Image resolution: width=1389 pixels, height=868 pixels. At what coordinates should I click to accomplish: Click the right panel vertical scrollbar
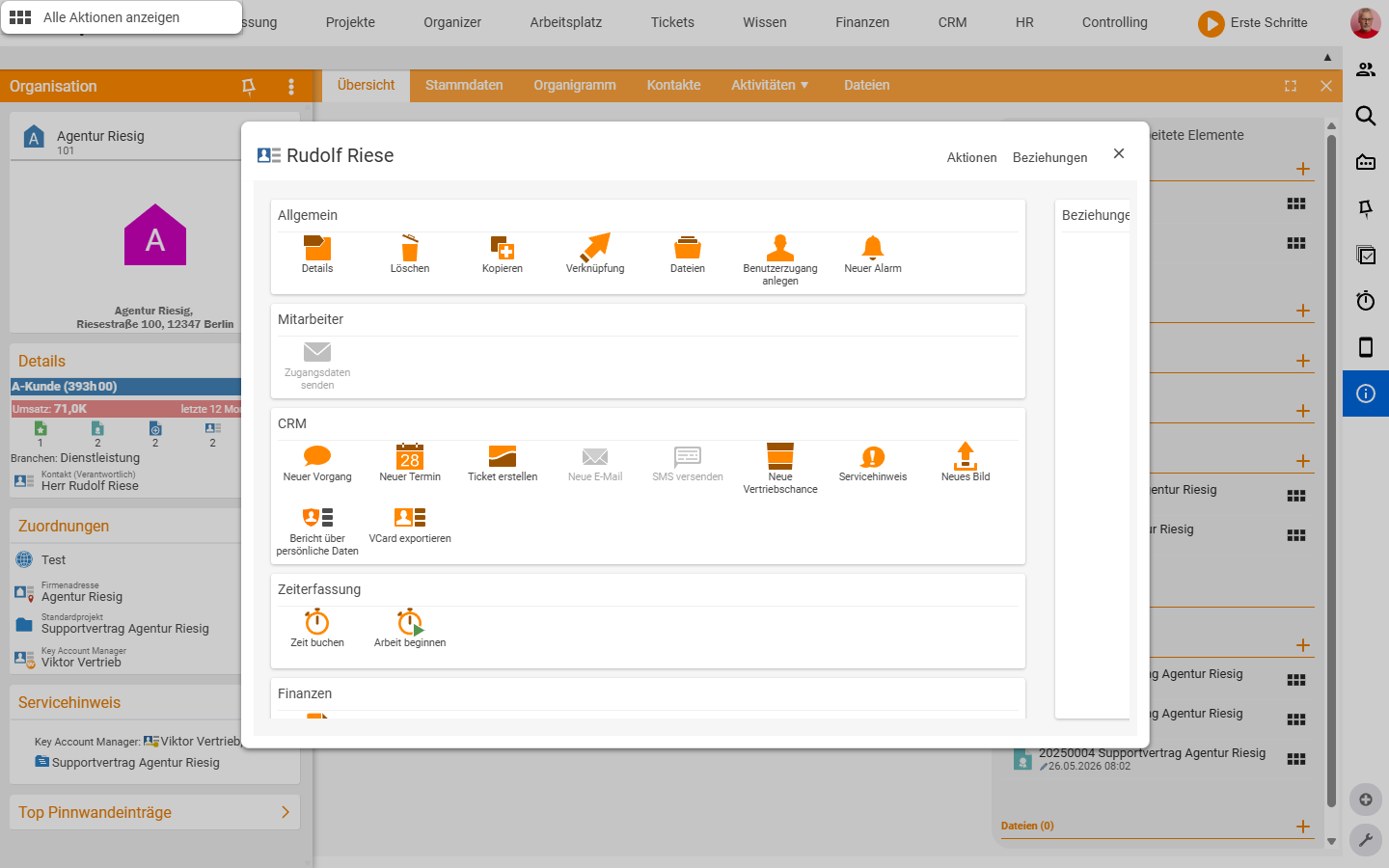[1331, 471]
